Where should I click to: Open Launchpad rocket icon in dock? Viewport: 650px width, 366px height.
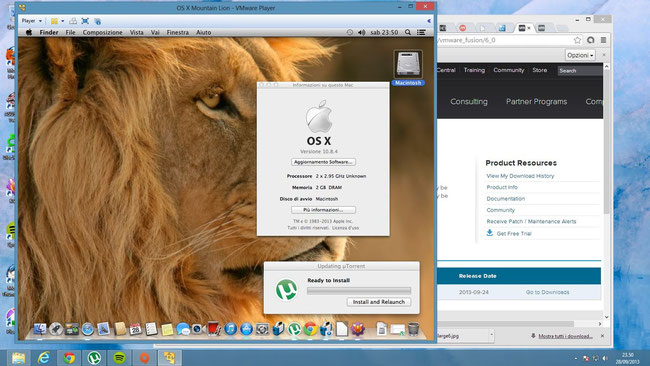(x=56, y=329)
